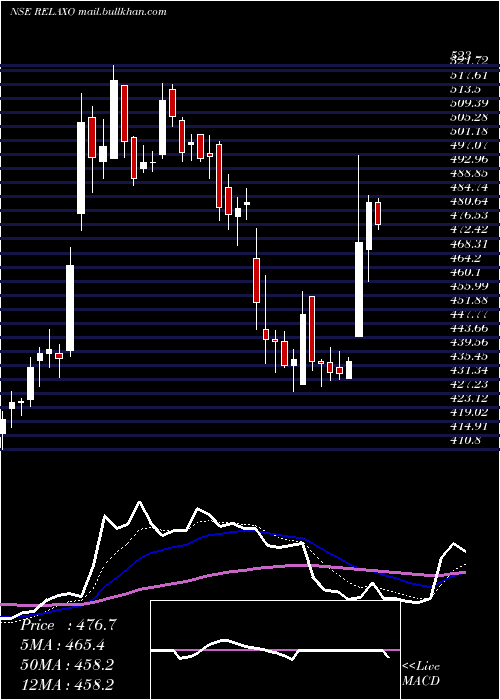The height and width of the screenshot is (700, 500).
Task: Click the Price : 476.7 readout
Action: click(x=69, y=625)
